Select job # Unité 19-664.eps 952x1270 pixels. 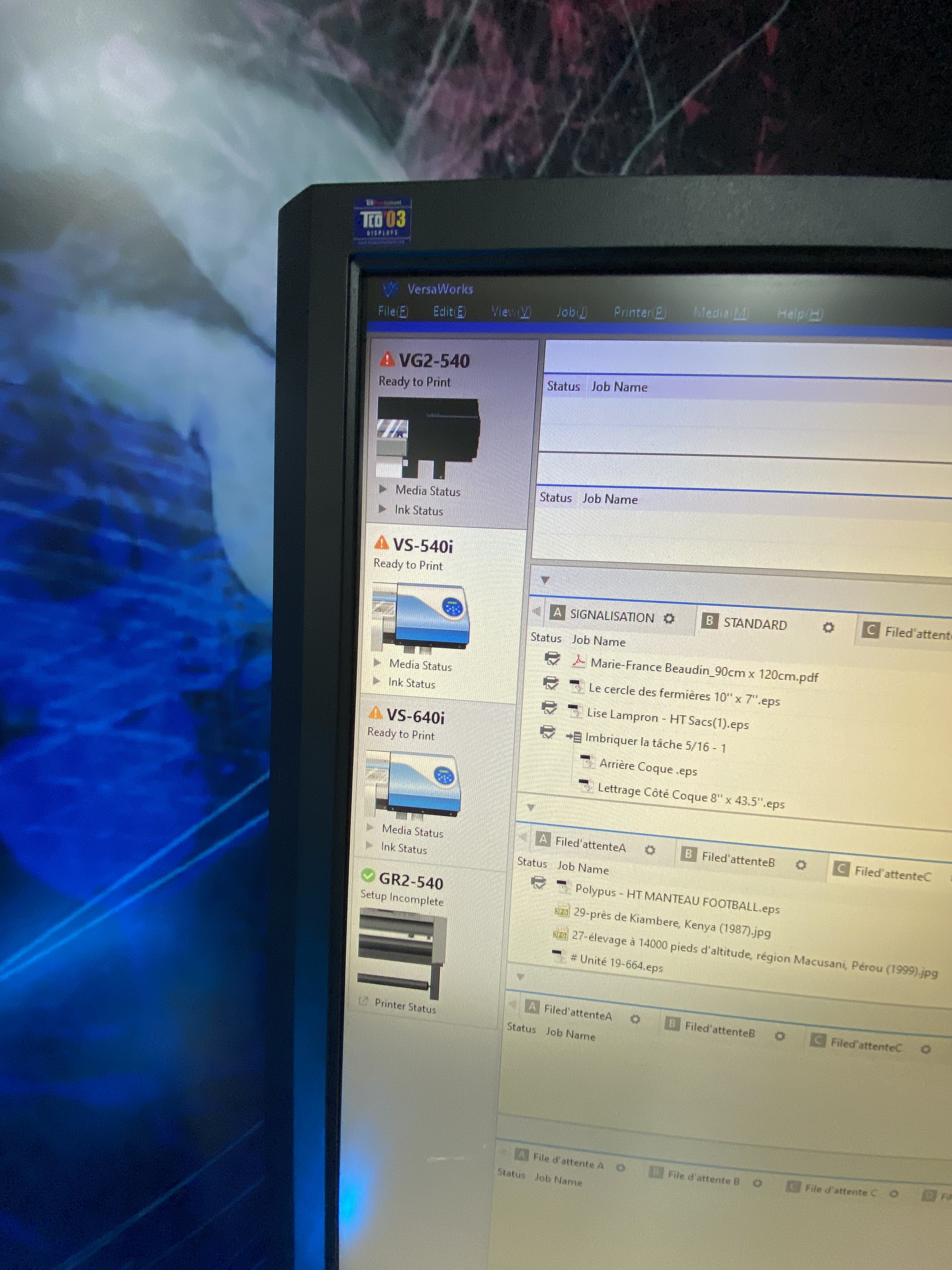pyautogui.click(x=617, y=963)
